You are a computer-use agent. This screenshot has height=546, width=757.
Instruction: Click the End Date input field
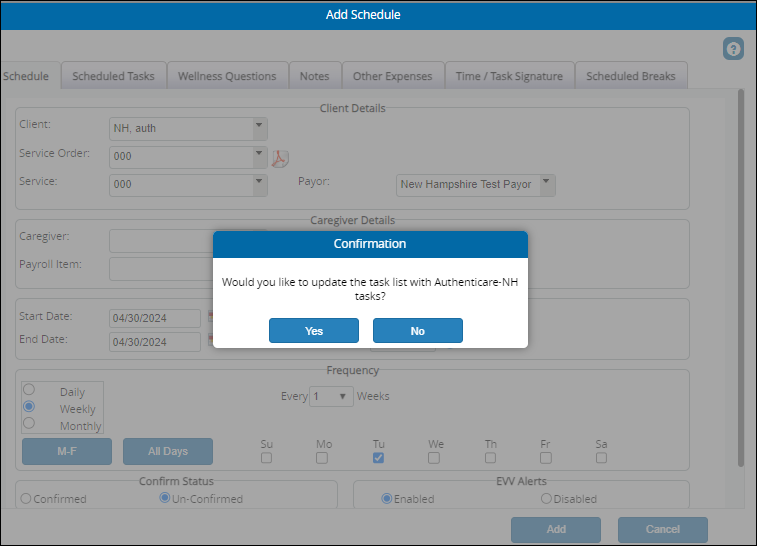pyautogui.click(x=155, y=342)
